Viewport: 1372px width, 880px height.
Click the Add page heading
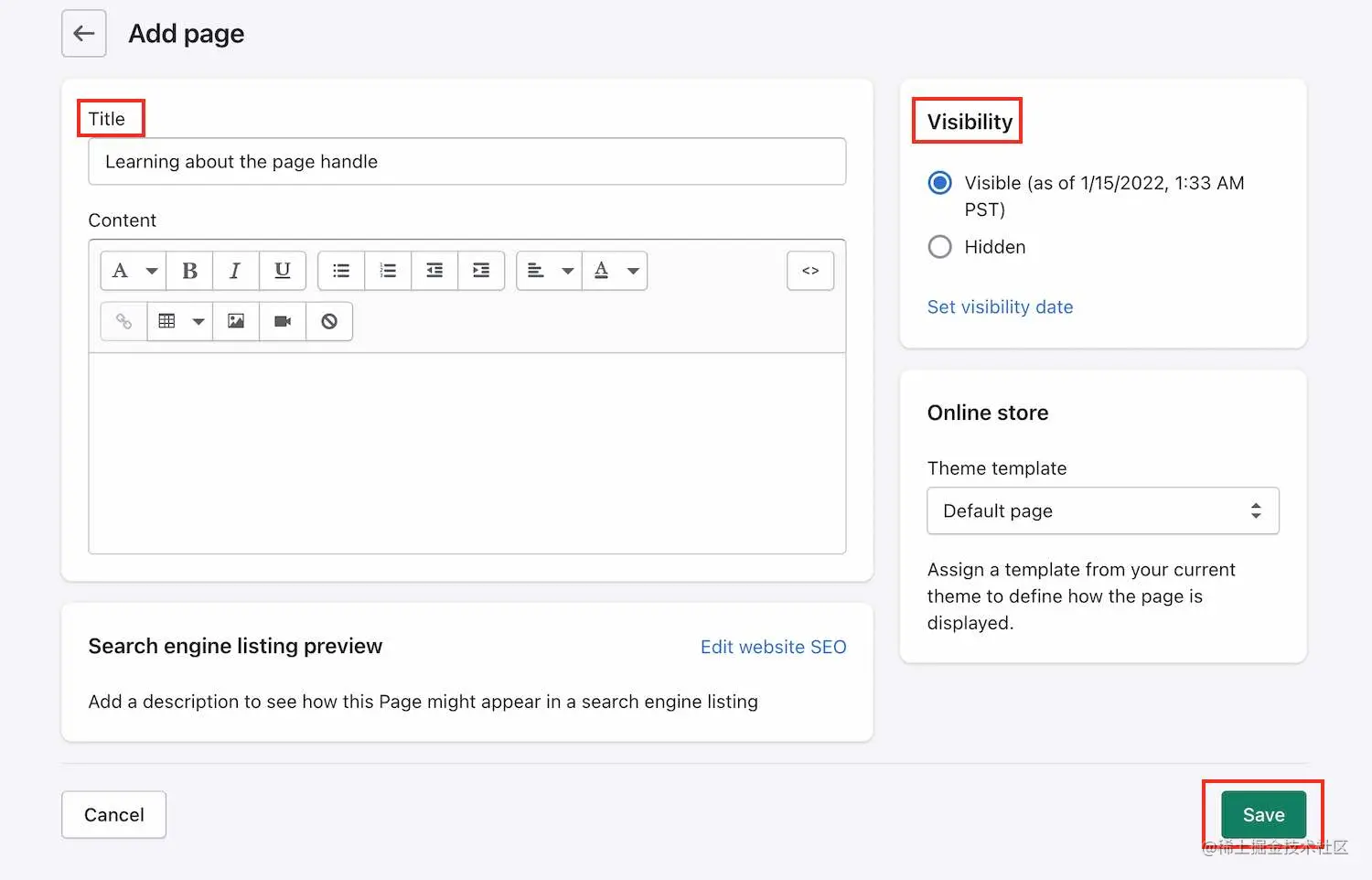click(x=187, y=34)
